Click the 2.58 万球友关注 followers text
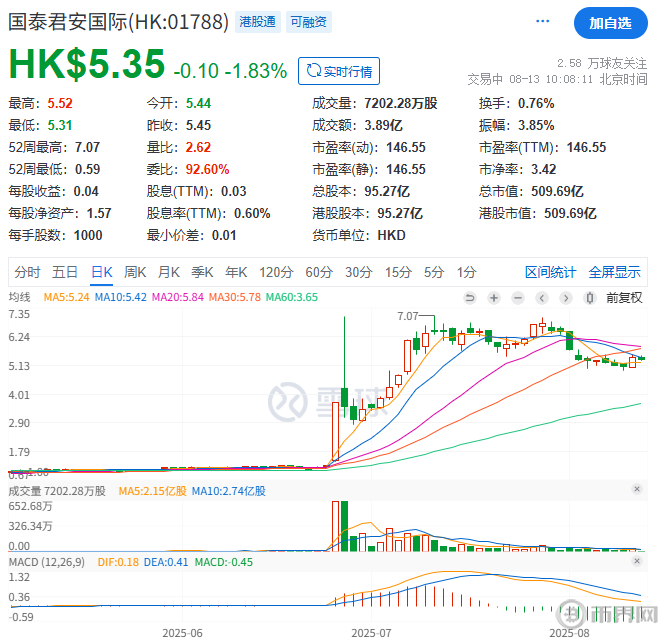Viewport: 669px width, 642px height. point(602,63)
